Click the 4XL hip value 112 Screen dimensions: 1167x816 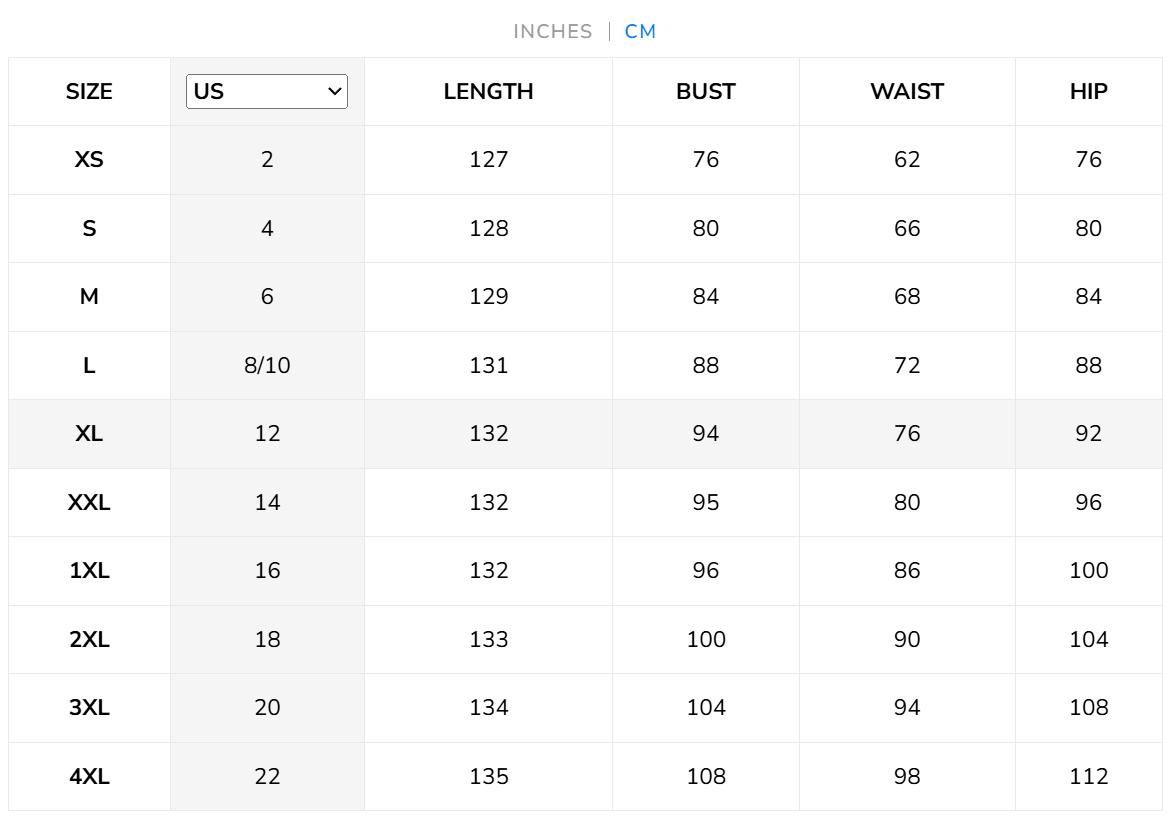click(x=1088, y=777)
